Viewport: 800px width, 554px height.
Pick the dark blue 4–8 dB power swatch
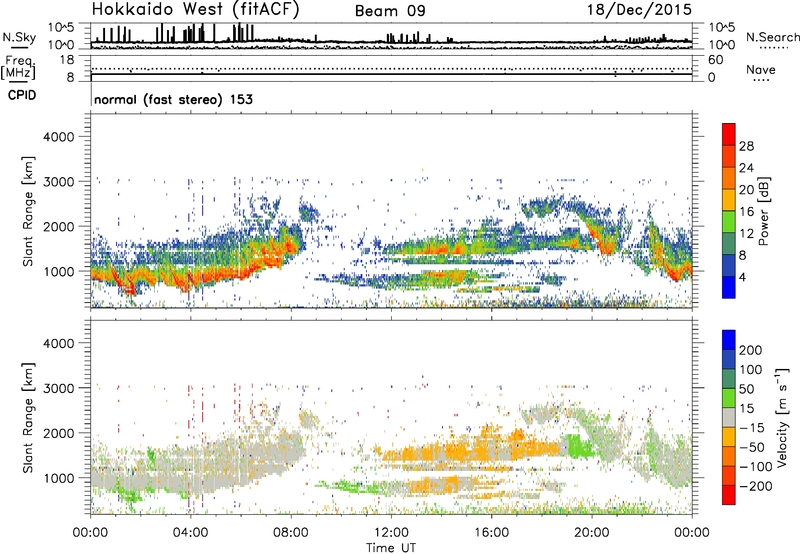point(729,266)
